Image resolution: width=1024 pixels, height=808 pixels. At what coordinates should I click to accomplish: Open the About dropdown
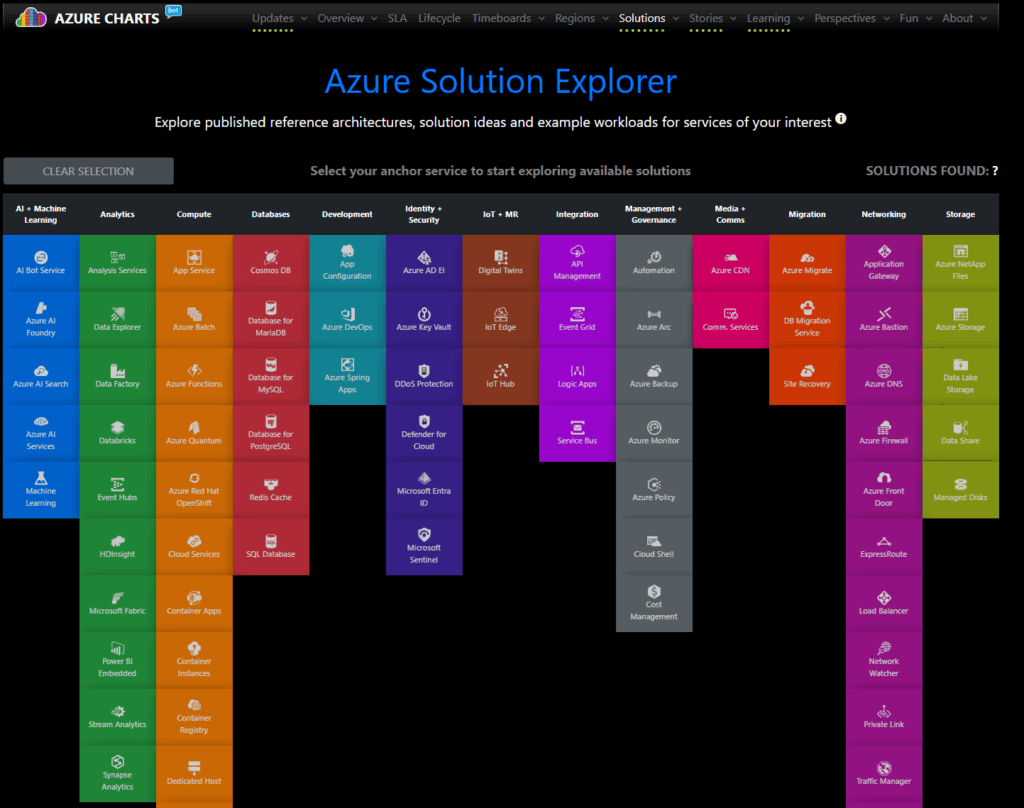[964, 18]
